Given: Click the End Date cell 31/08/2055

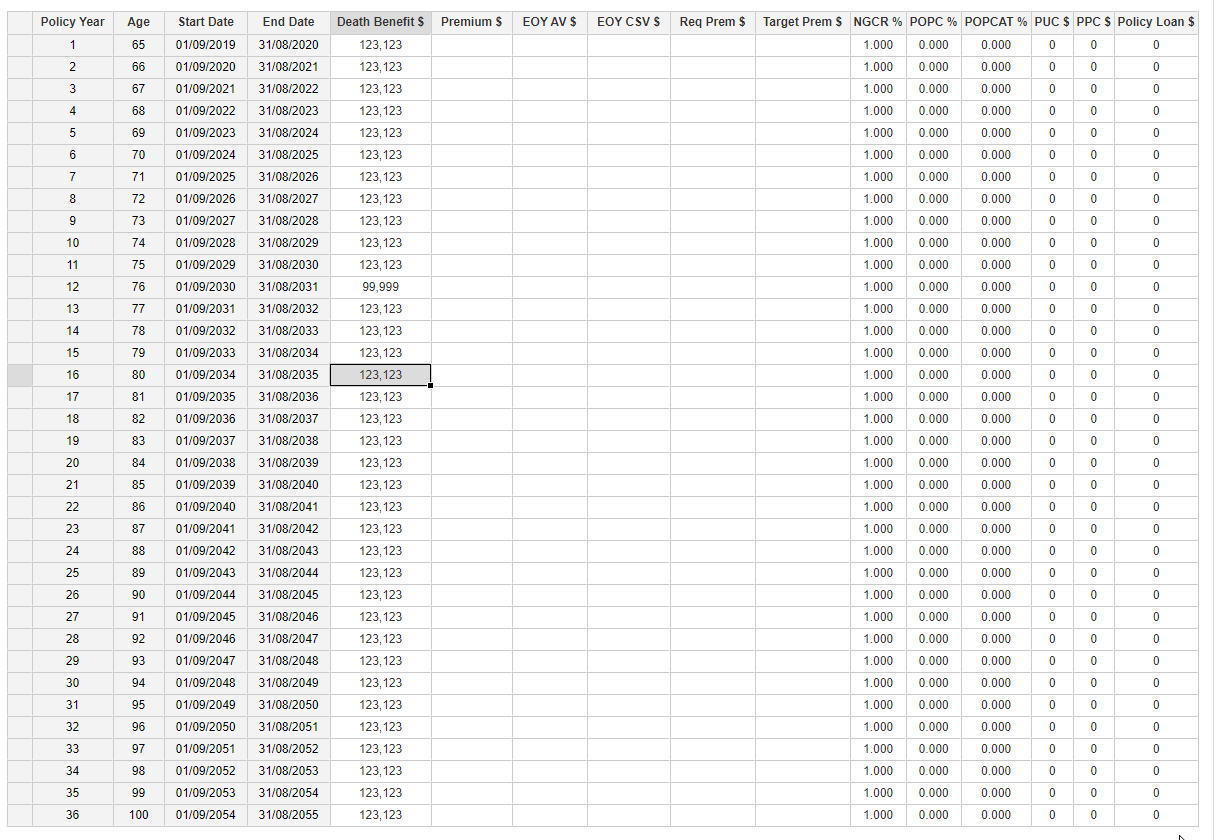Looking at the screenshot, I should (288, 815).
